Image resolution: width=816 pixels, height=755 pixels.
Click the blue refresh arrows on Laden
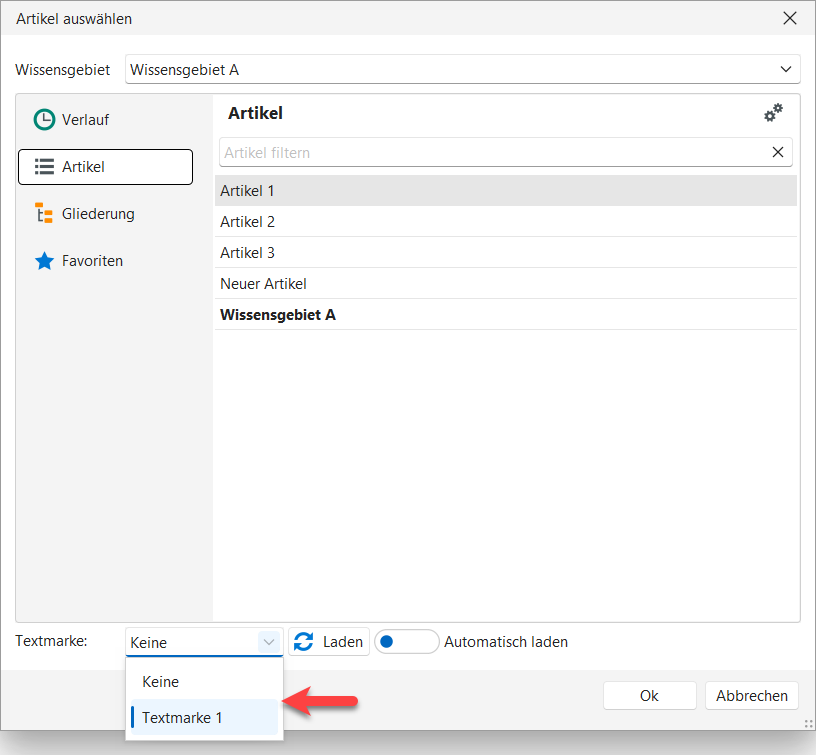pos(304,642)
